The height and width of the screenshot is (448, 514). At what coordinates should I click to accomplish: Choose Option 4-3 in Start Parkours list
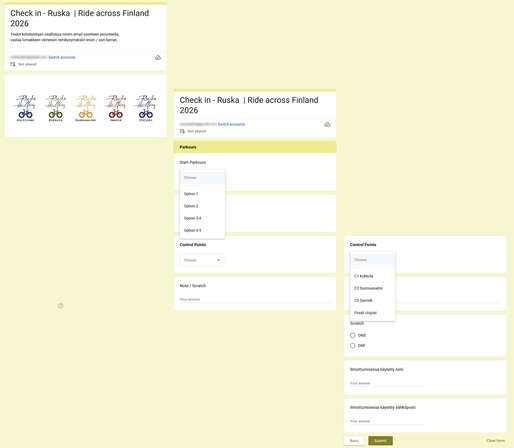point(202,231)
